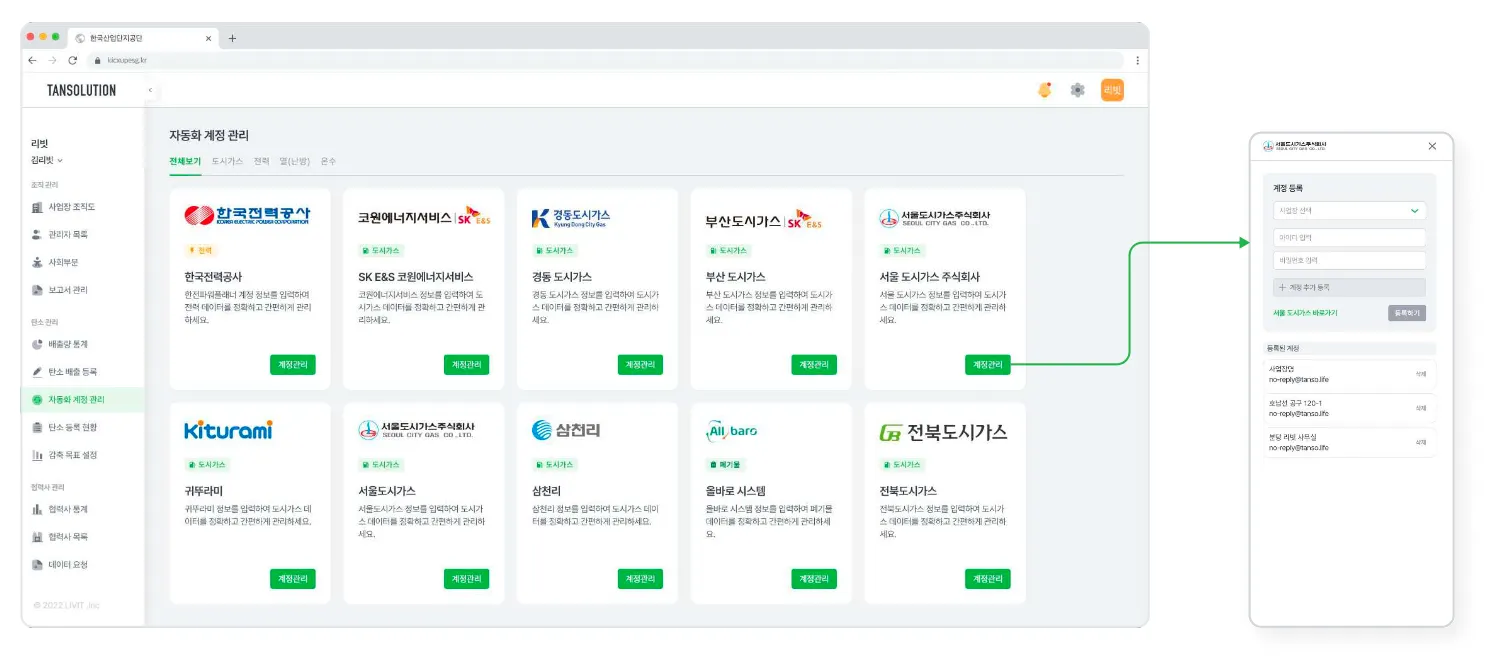Open 보고서 관리 in the sidebar
The image size is (1486, 668).
click(x=60, y=290)
